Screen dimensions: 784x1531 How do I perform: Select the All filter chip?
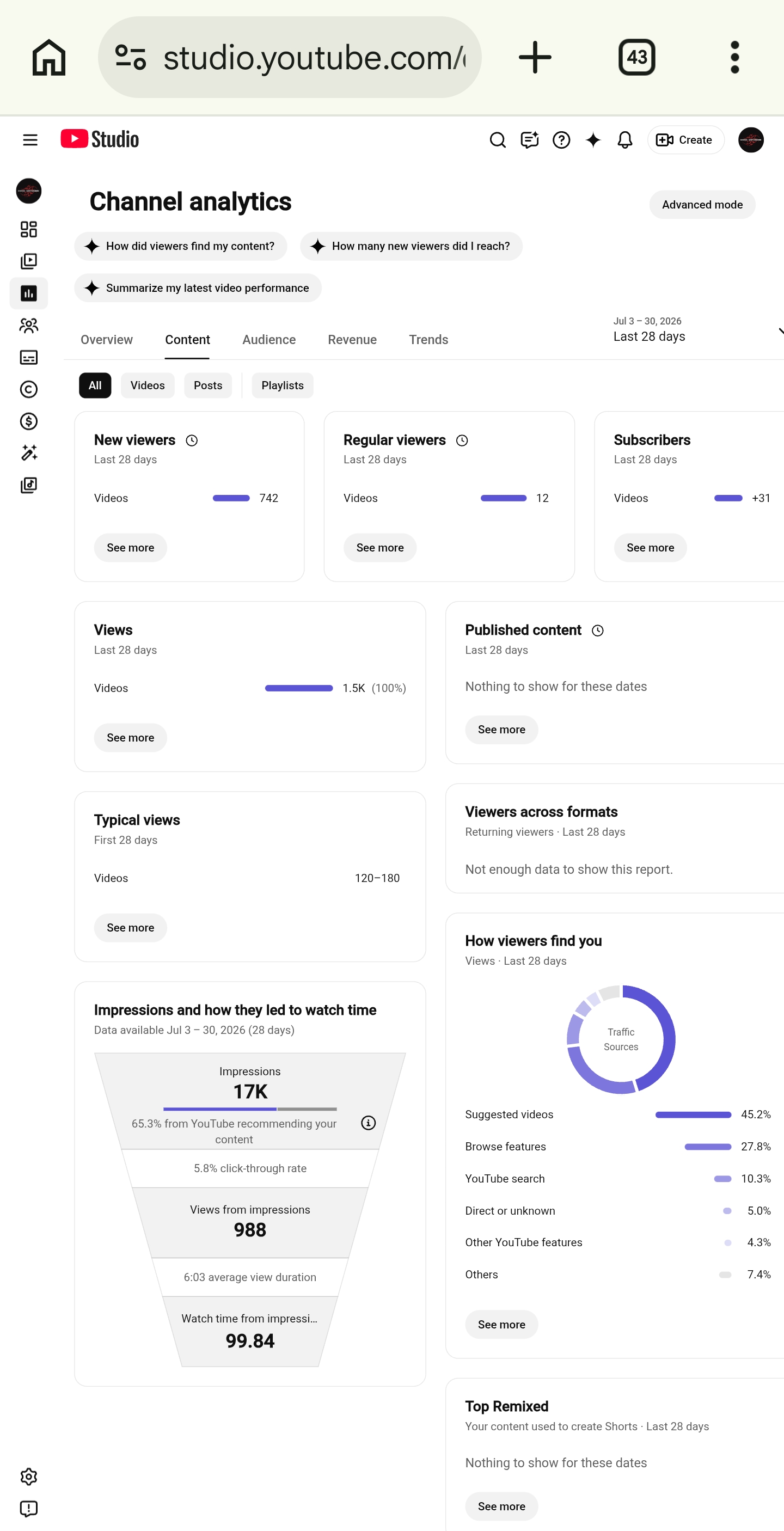[95, 385]
